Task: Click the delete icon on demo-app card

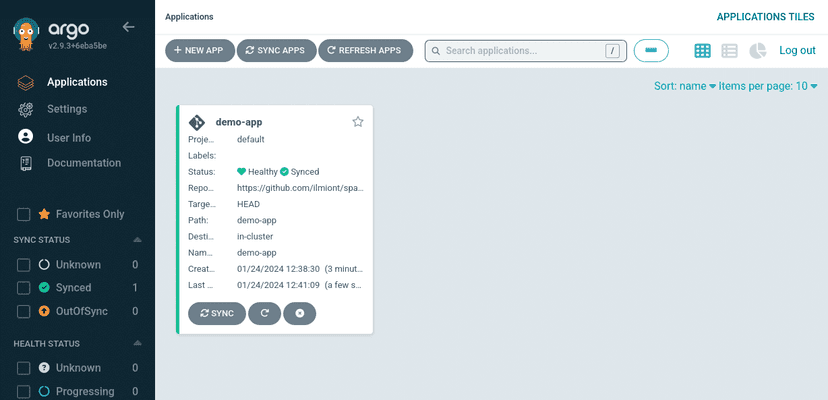Action: (x=299, y=313)
